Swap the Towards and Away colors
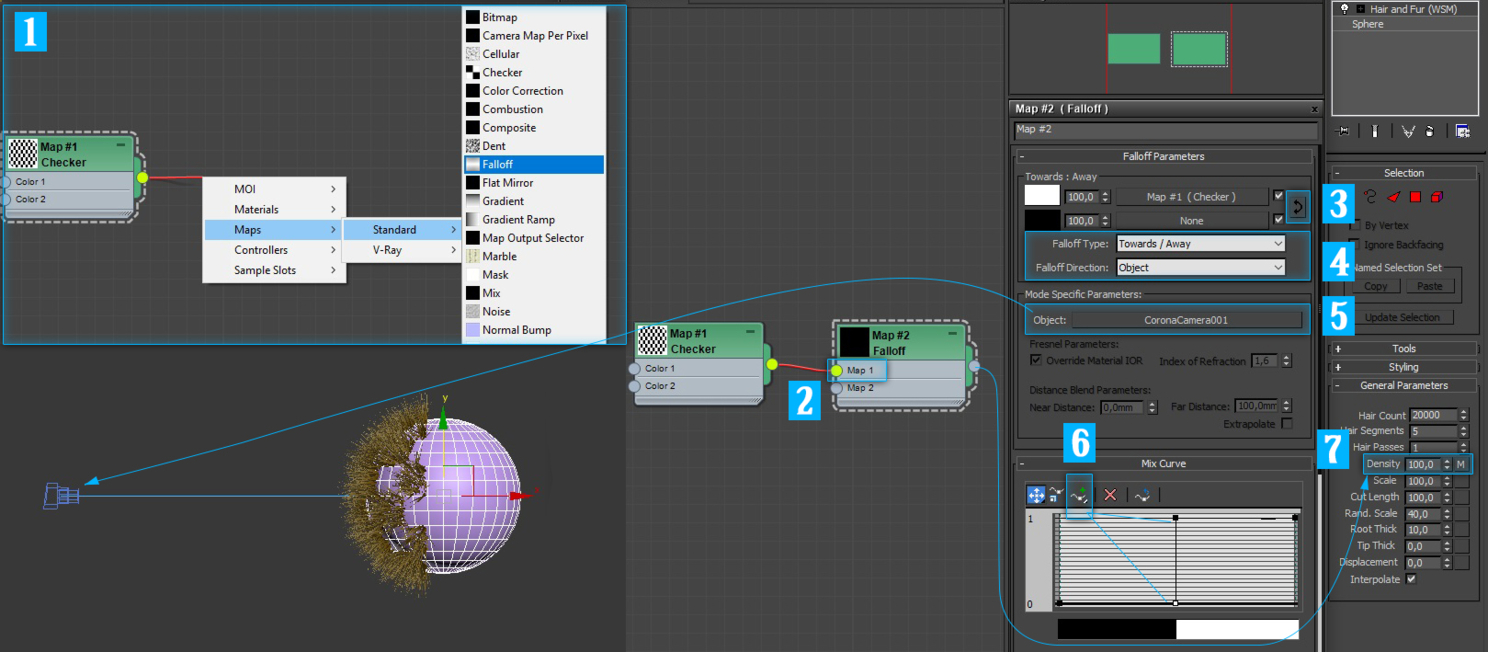The image size is (1488, 652). pyautogui.click(x=1298, y=207)
